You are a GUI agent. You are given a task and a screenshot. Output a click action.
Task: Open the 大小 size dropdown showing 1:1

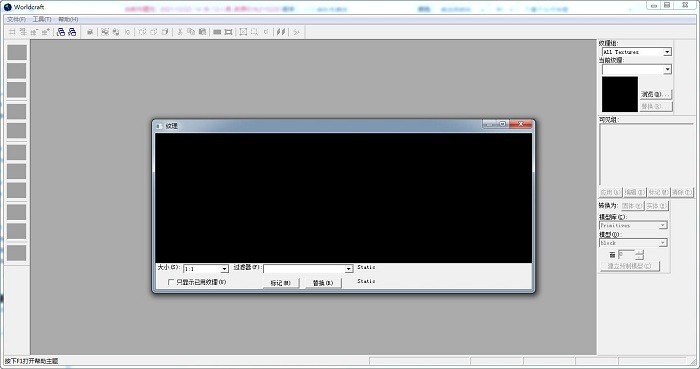(x=206, y=269)
